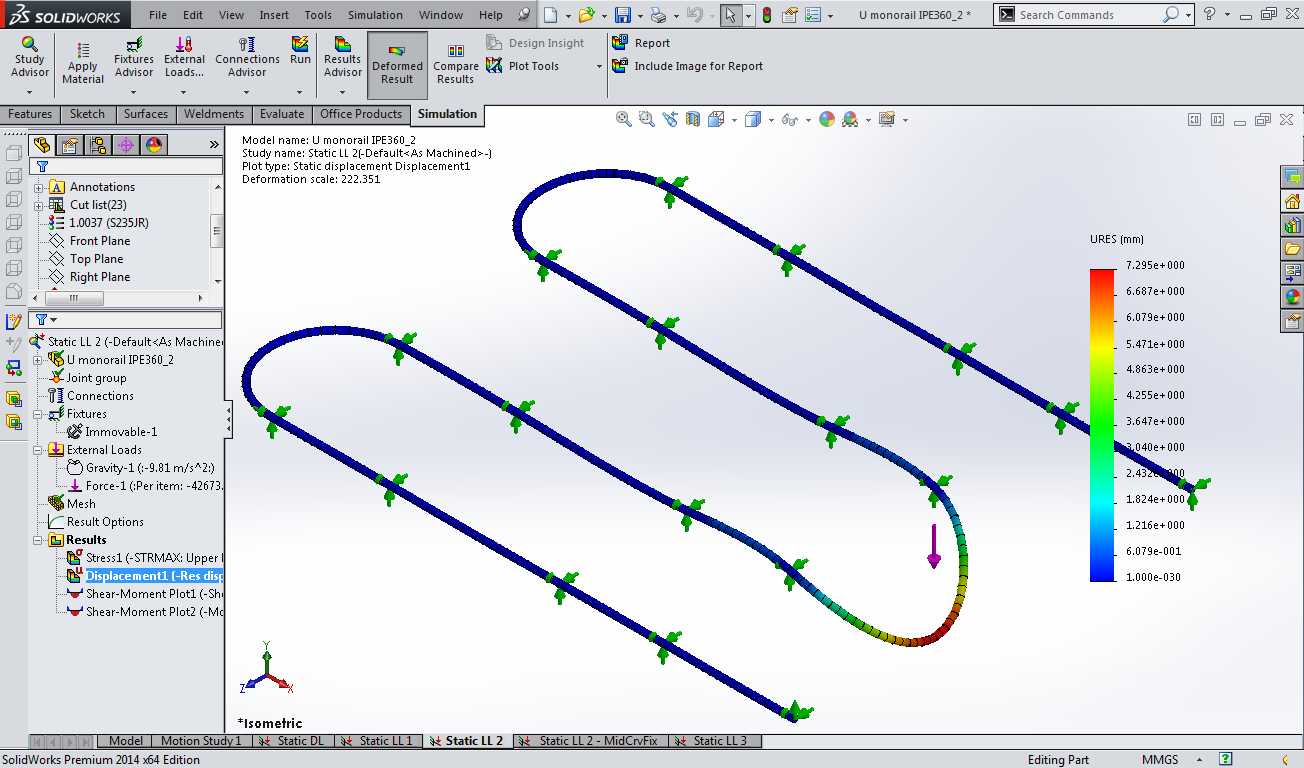
Task: Run the simulation study
Action: pos(301,52)
